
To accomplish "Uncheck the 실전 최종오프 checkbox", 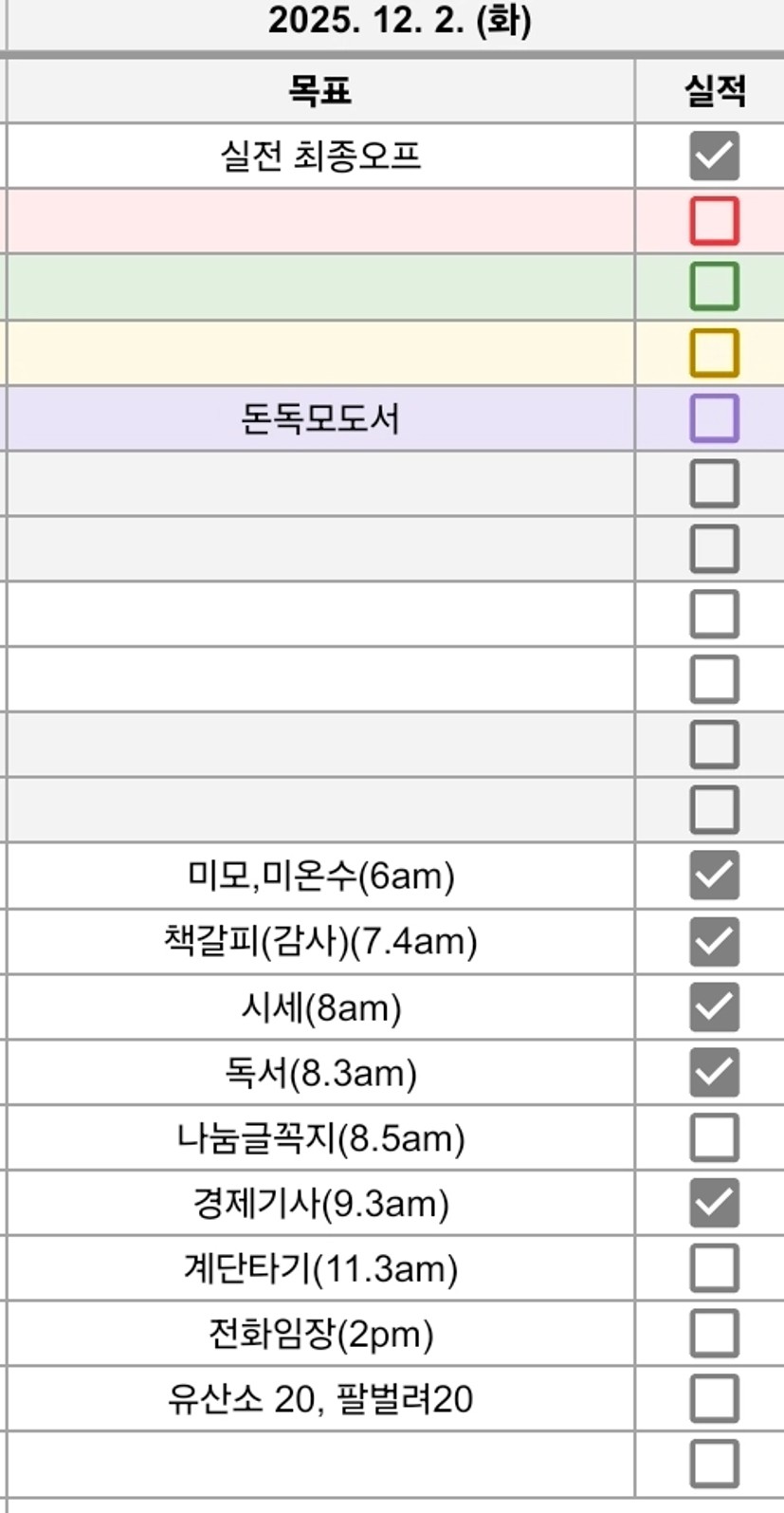I will tap(714, 157).
